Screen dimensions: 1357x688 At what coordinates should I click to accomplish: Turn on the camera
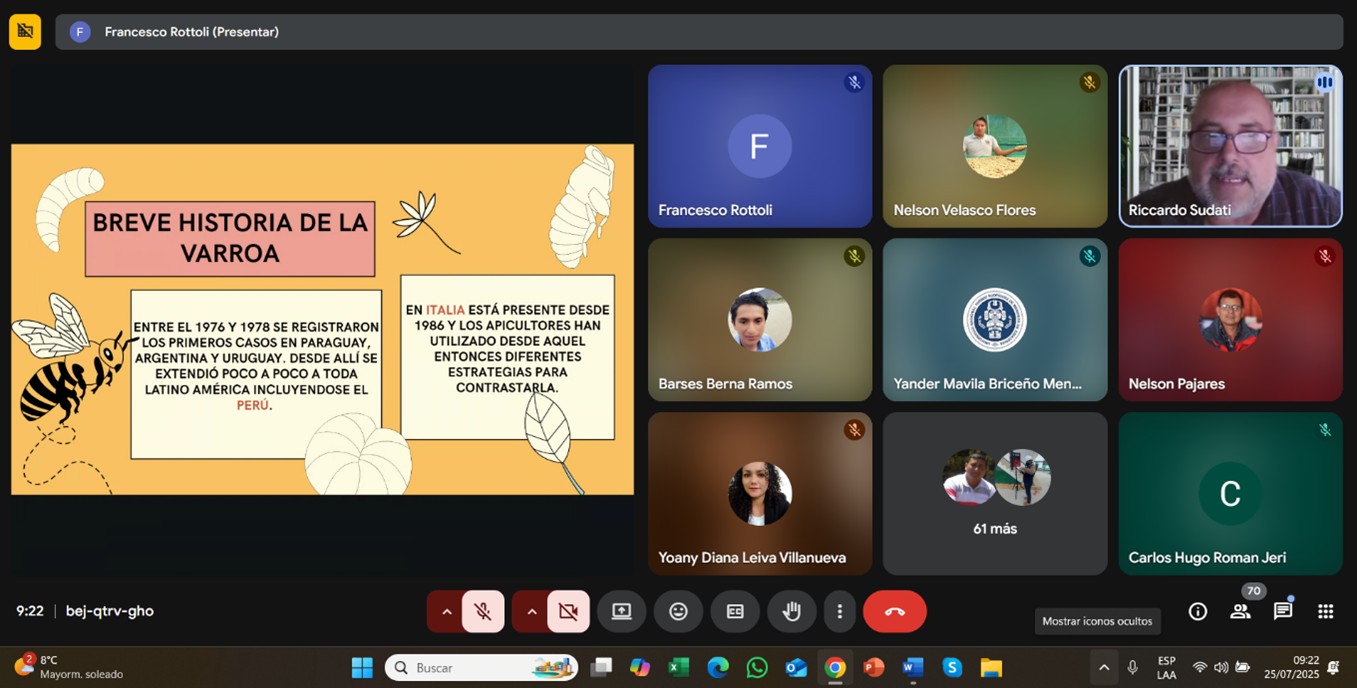(x=568, y=612)
